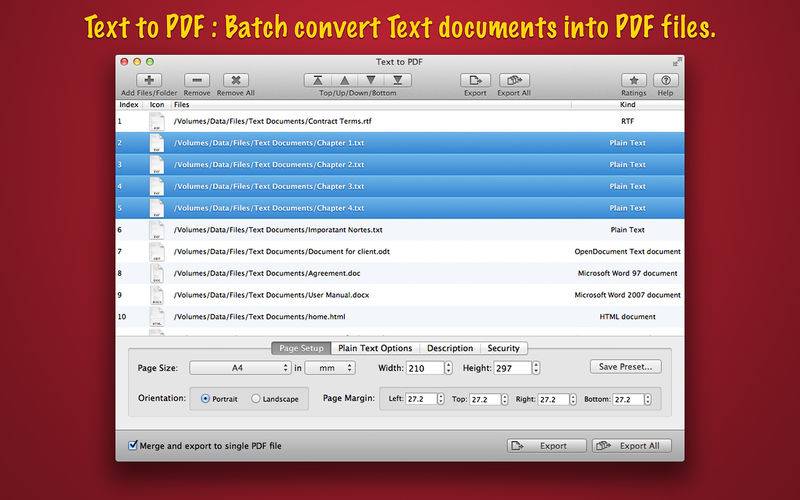800x500 pixels.
Task: Click the Save Preset... button
Action: (625, 367)
